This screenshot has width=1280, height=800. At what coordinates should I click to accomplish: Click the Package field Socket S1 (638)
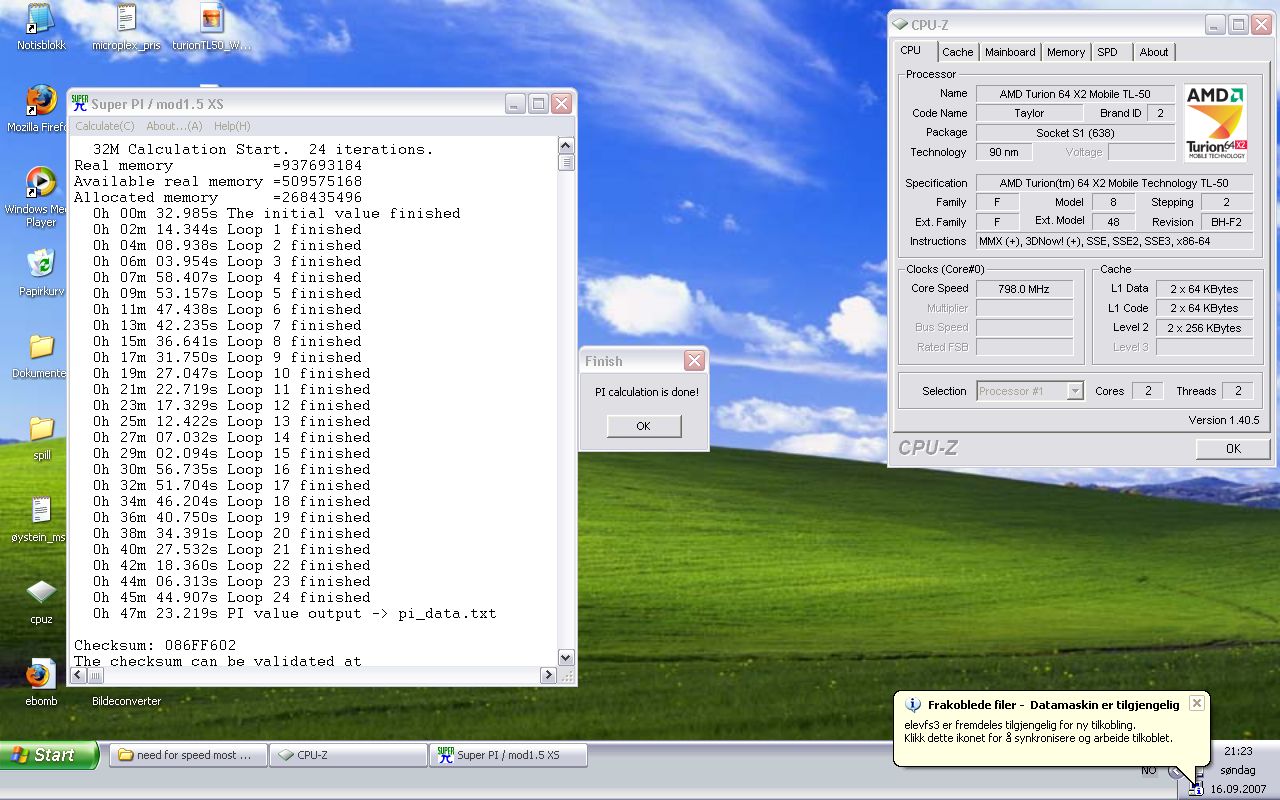click(x=1075, y=133)
